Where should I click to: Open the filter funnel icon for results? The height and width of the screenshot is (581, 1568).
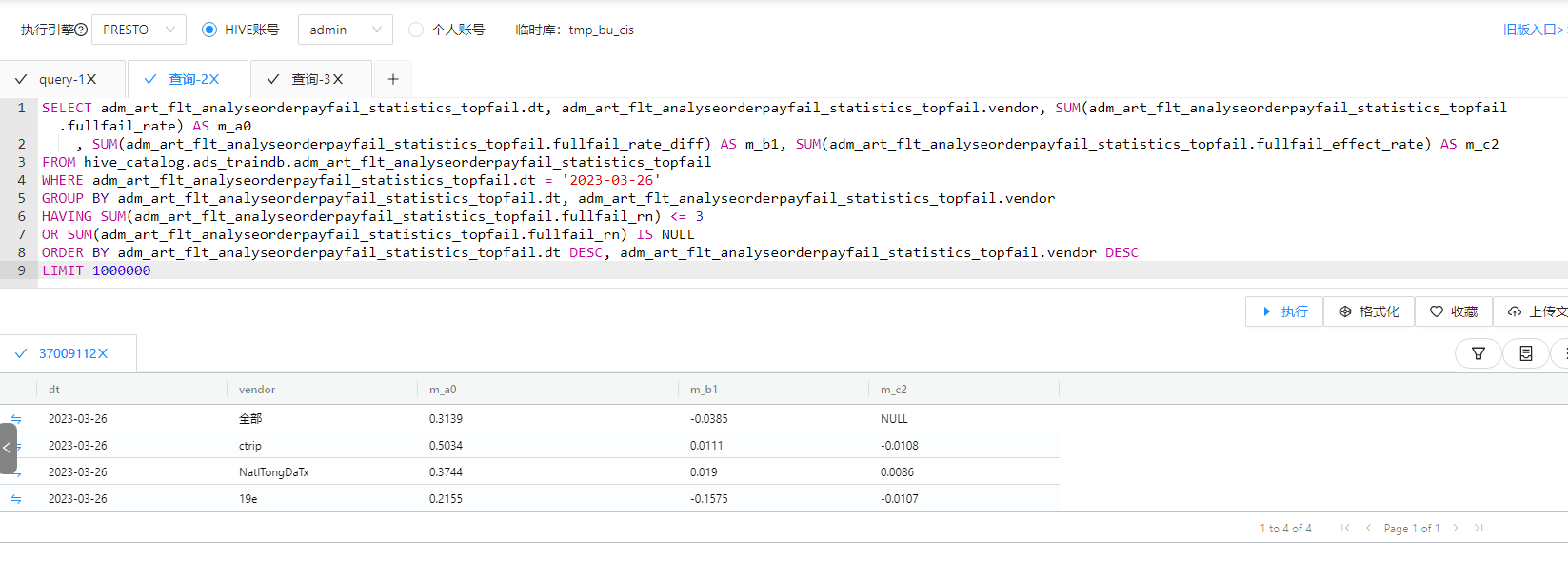[1478, 353]
